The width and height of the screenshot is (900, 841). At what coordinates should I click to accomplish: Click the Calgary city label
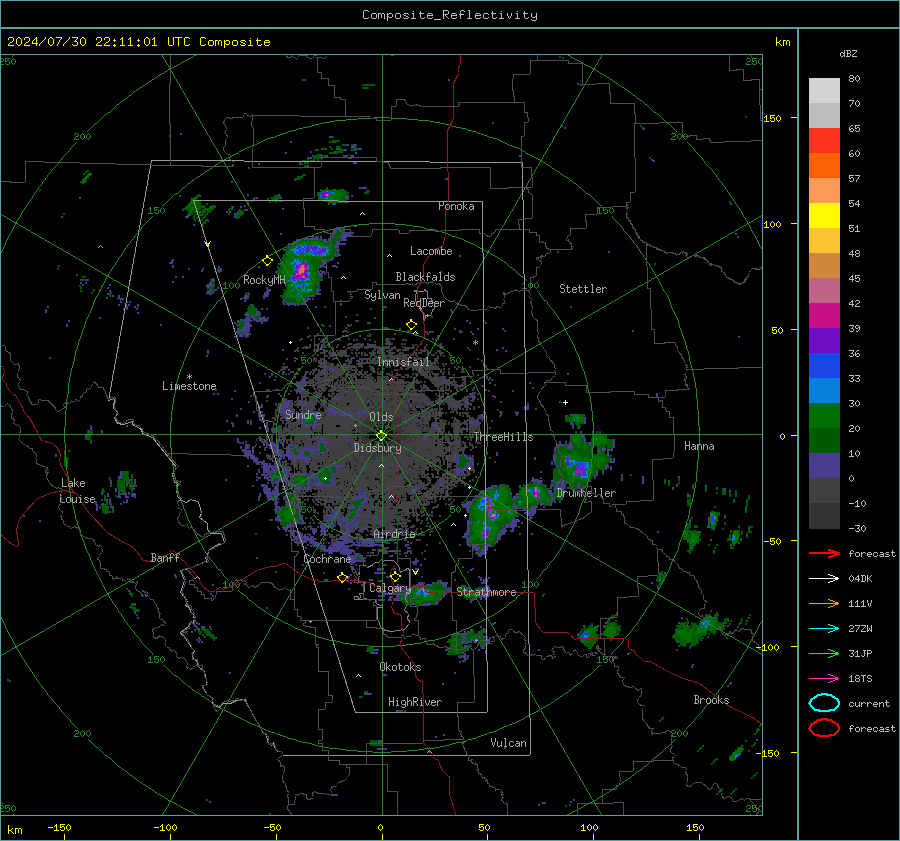click(x=390, y=588)
